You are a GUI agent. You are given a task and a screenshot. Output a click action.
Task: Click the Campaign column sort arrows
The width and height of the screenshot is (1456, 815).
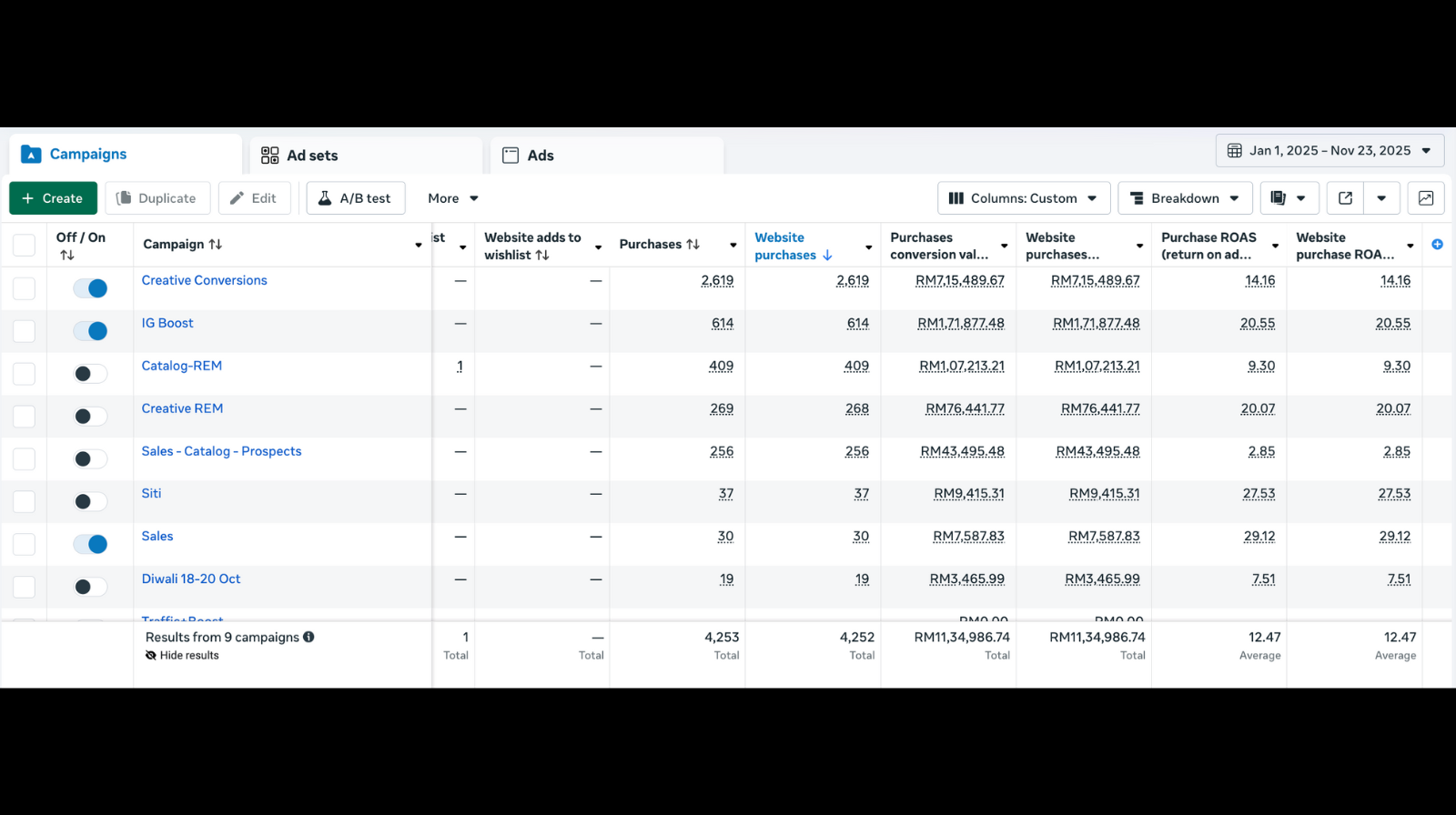[216, 245]
